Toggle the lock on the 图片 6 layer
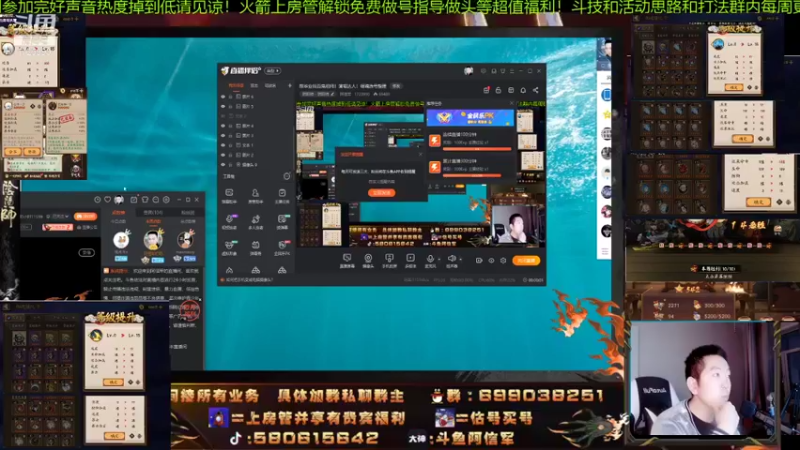This screenshot has width=800, height=450. coord(231,96)
